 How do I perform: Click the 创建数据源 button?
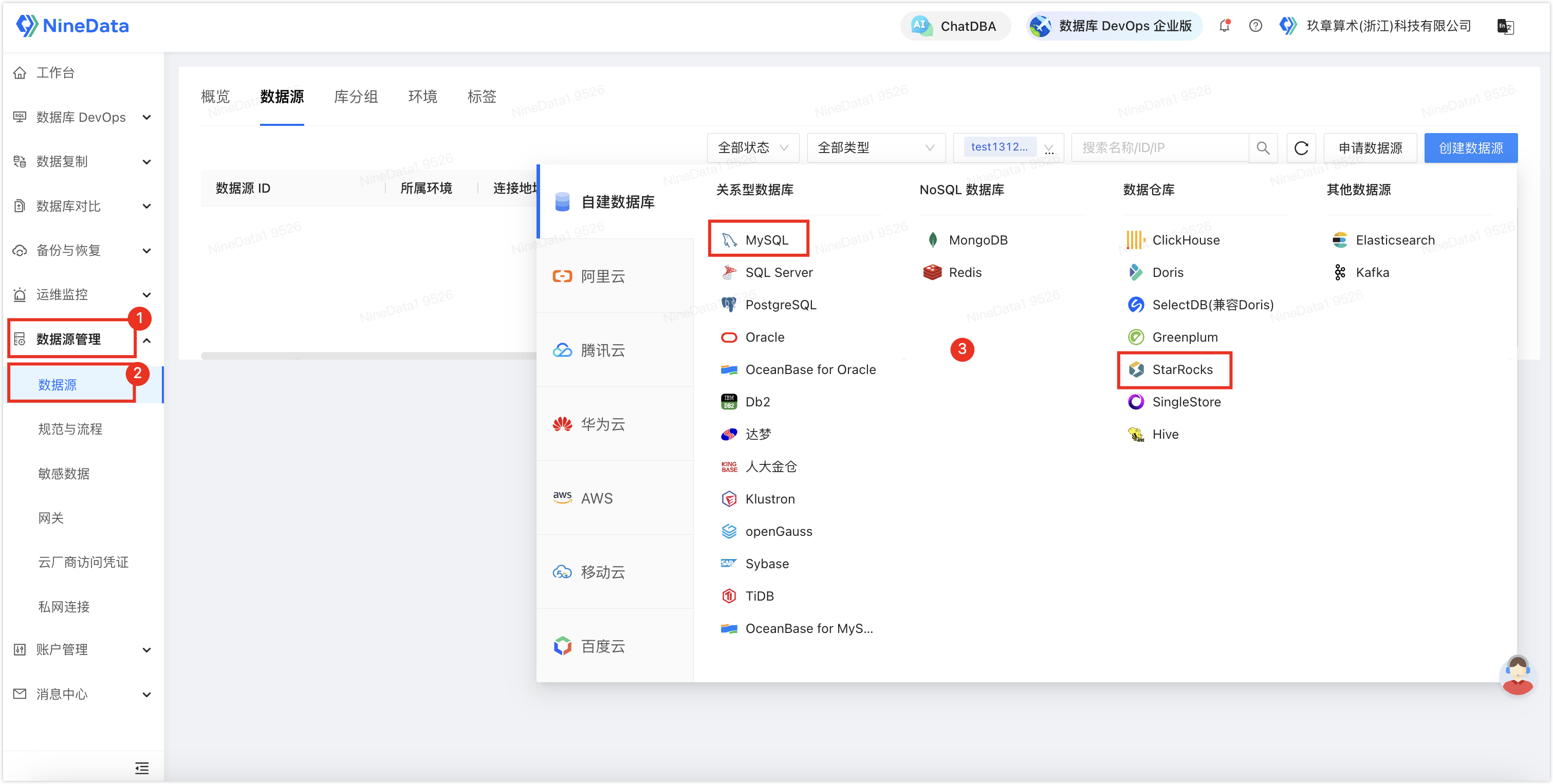pyautogui.click(x=1470, y=147)
